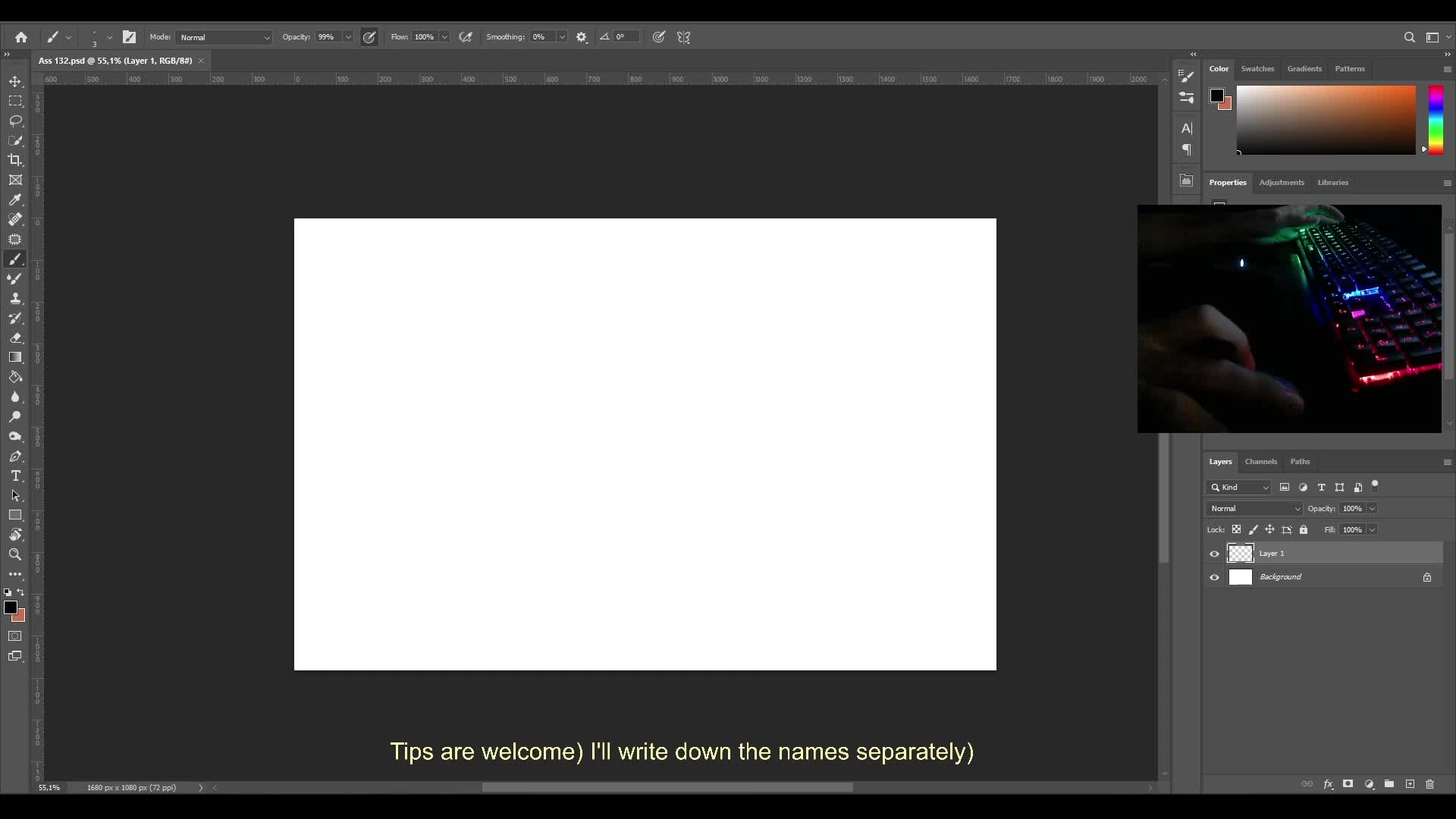Hide Layer 1 with eye icon
This screenshot has height=819, width=1456.
click(1214, 554)
